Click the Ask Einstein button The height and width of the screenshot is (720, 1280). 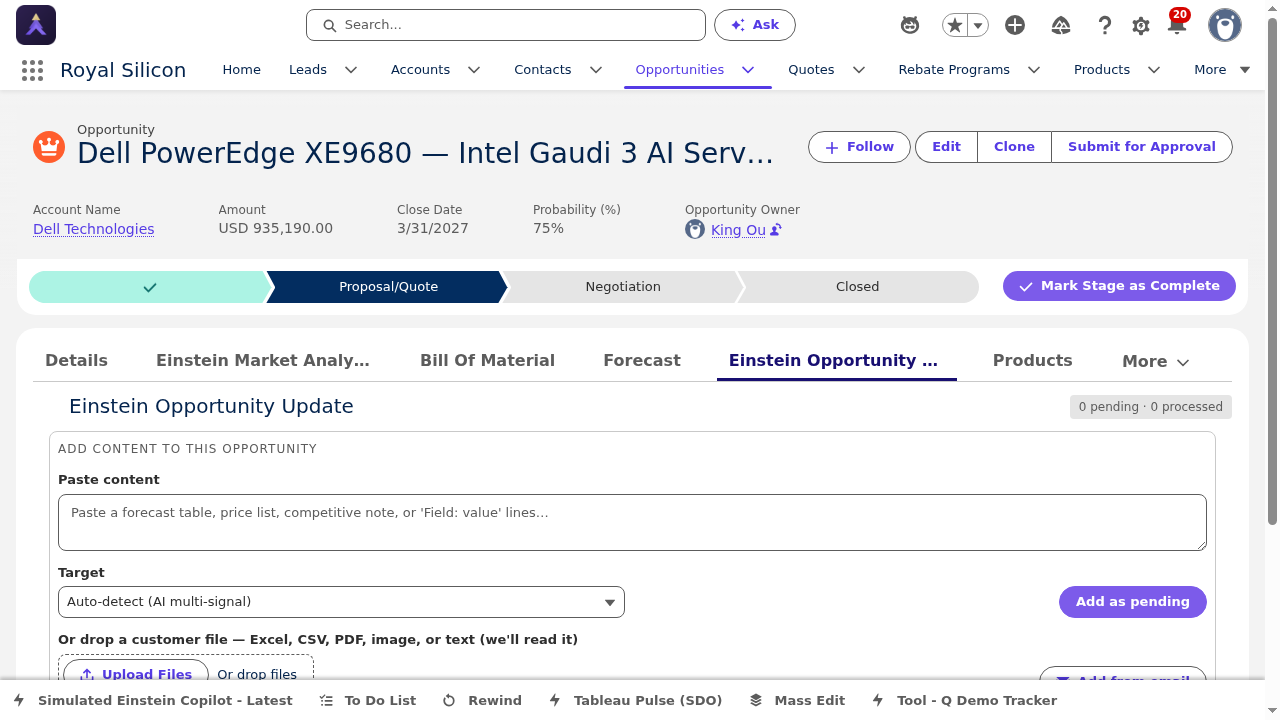755,25
